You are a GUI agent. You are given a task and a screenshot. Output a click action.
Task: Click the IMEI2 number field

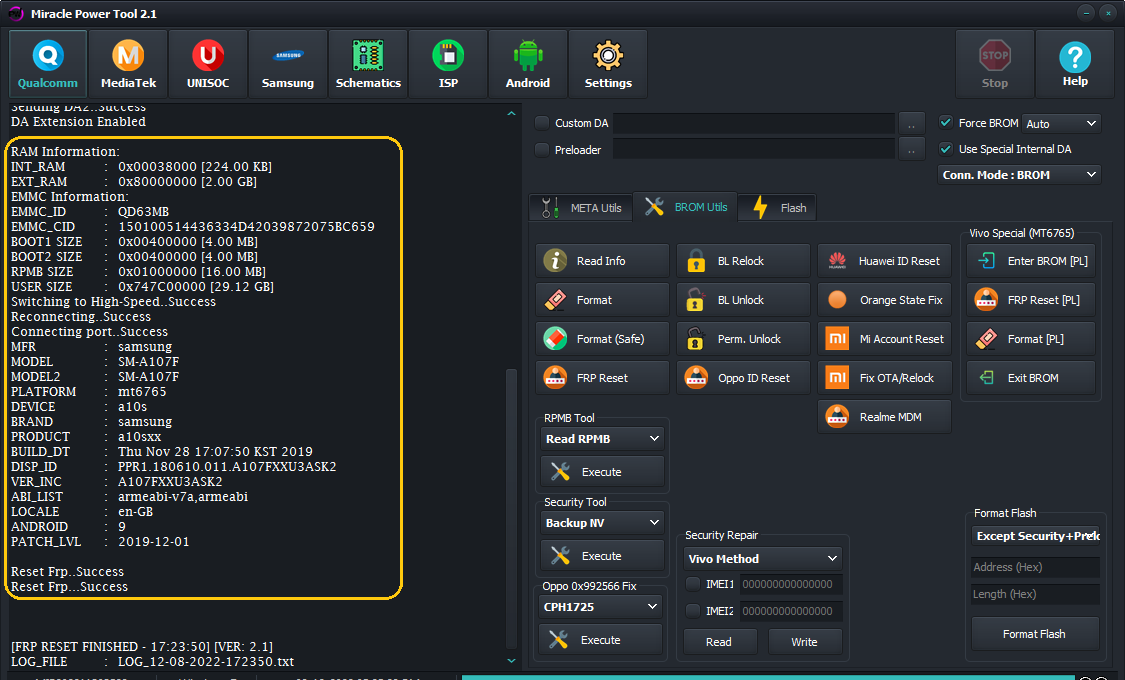[791, 610]
